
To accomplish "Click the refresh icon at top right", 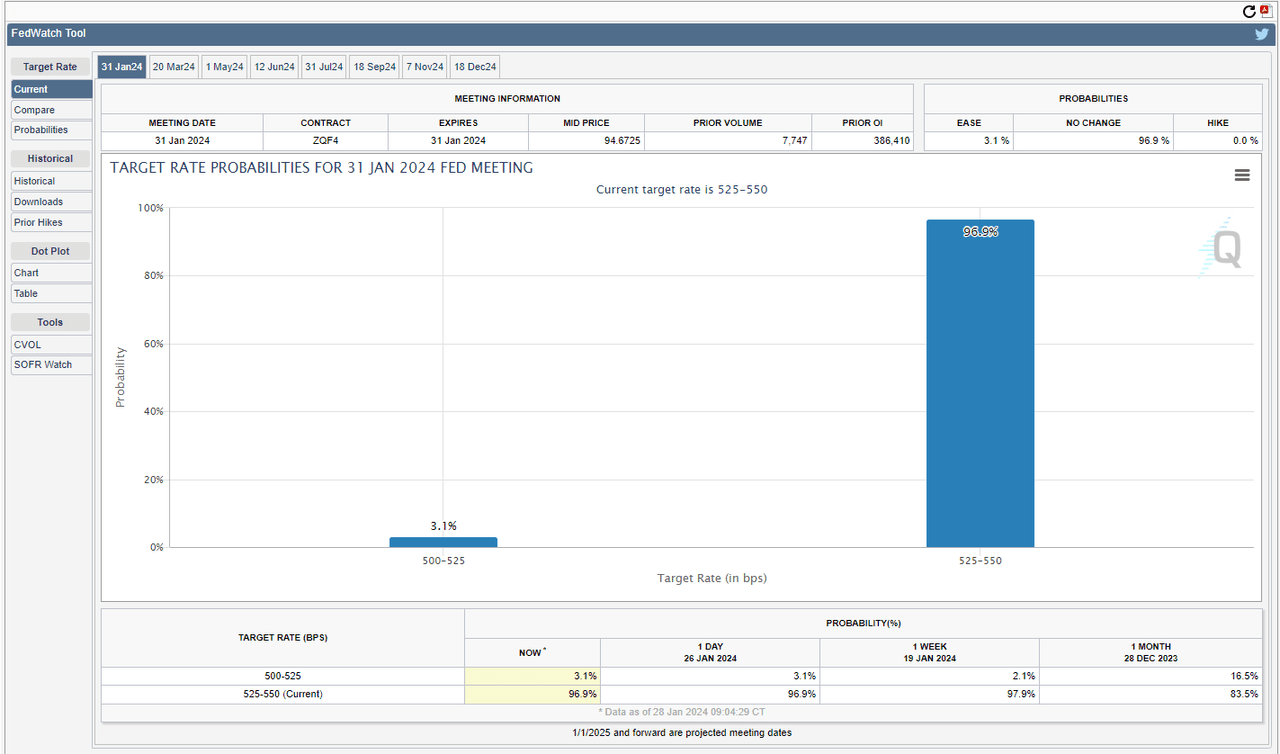I will [x=1249, y=11].
